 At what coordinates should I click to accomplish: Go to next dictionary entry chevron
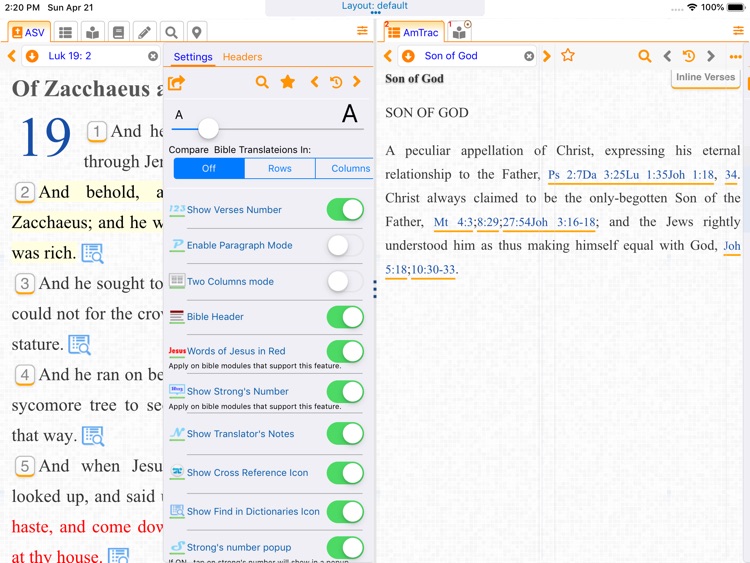pyautogui.click(x=547, y=56)
